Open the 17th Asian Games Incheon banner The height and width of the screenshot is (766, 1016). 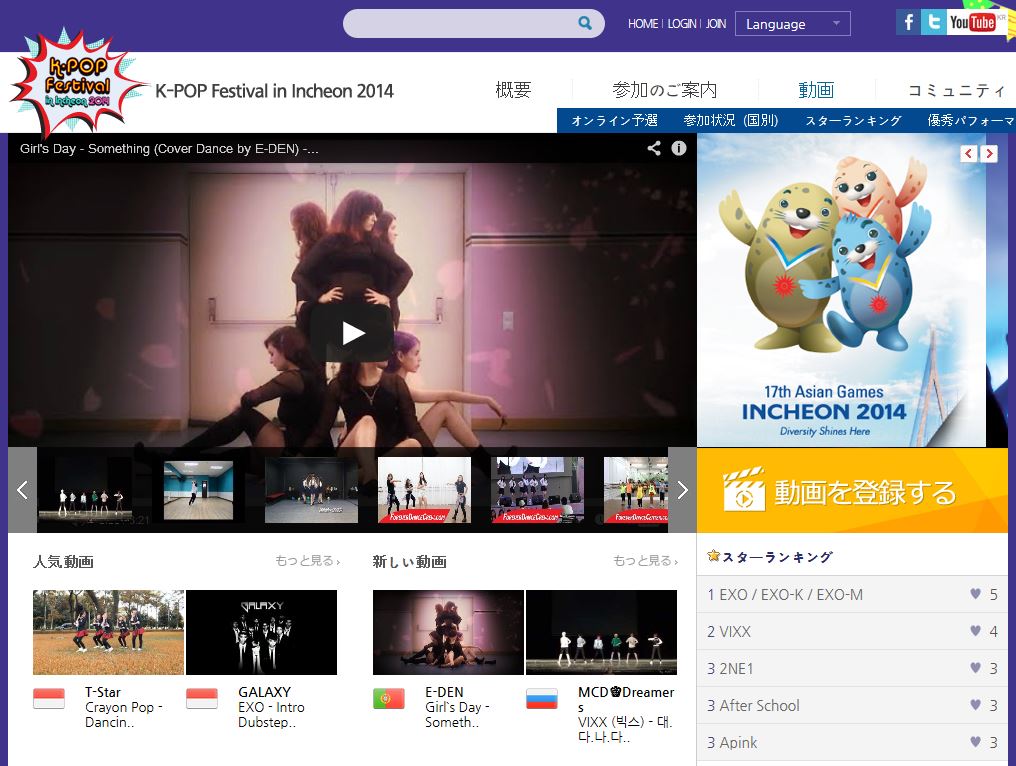tap(841, 290)
